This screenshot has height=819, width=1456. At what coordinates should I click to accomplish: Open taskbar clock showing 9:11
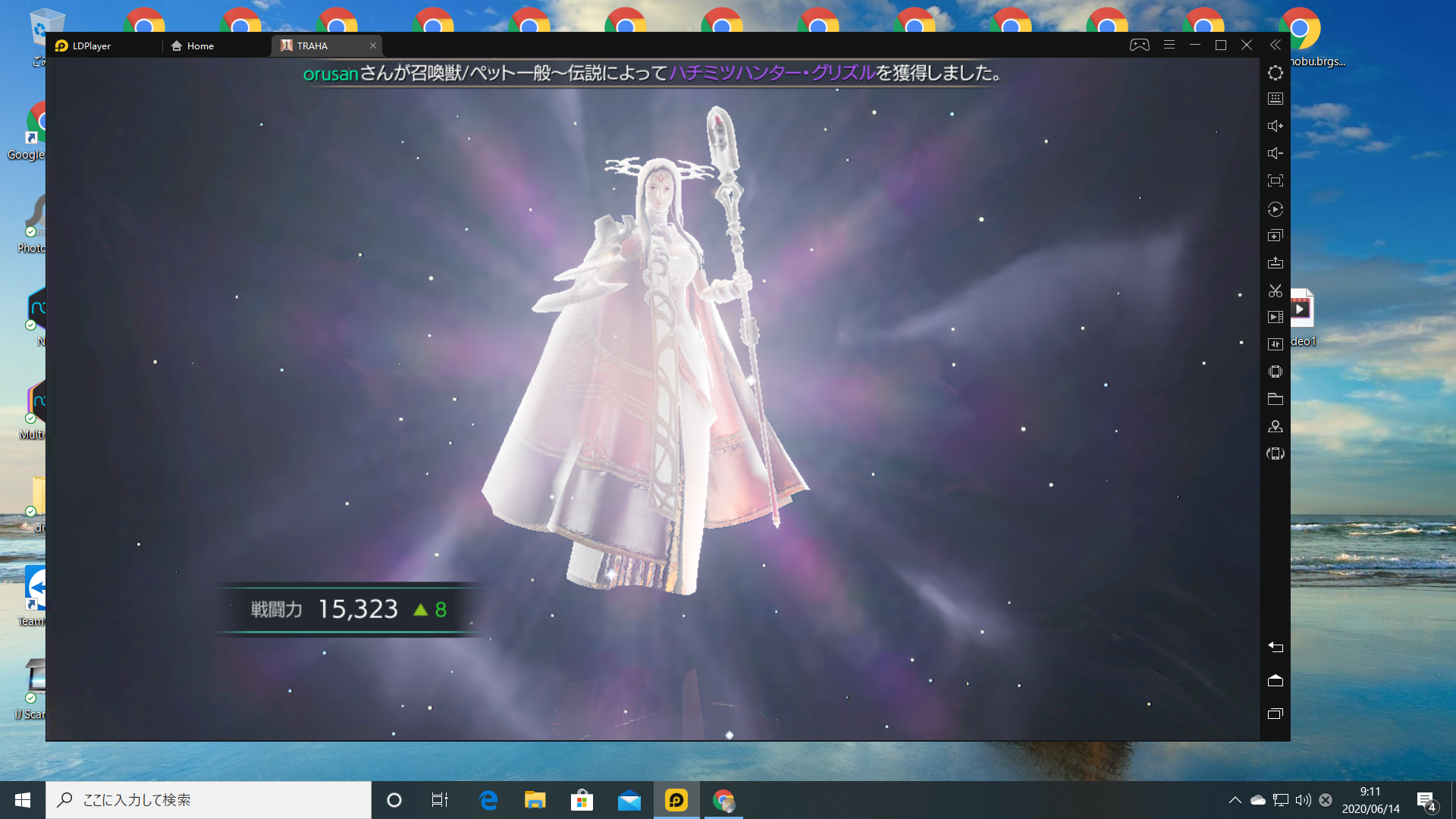[1370, 800]
